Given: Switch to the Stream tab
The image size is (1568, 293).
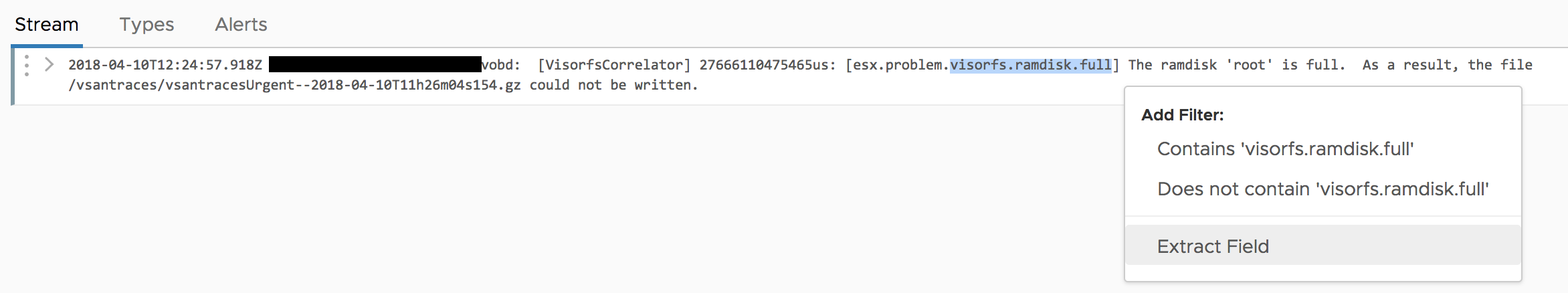Looking at the screenshot, I should click(x=46, y=25).
